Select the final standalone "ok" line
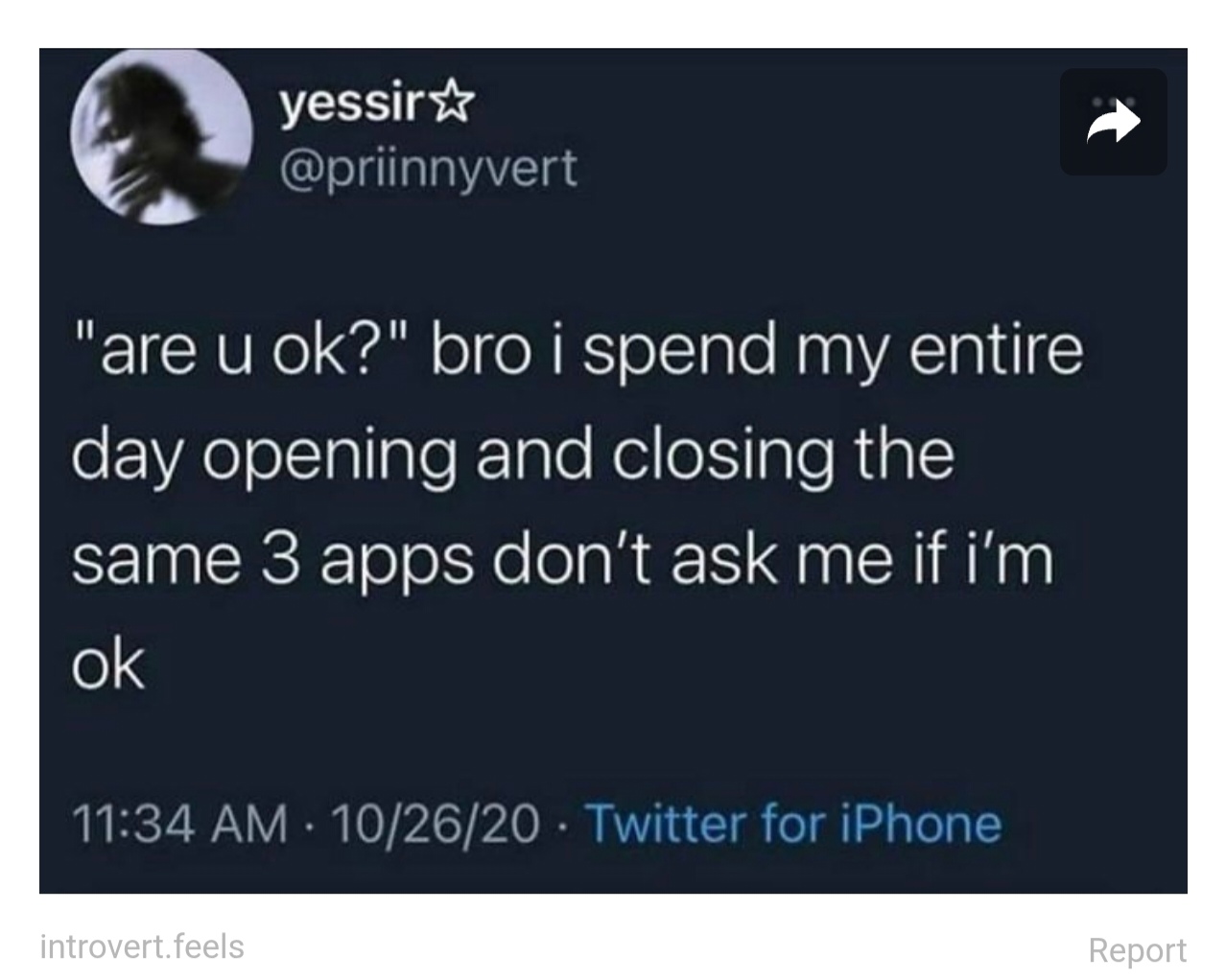The width and height of the screenshot is (1226, 980). point(107,665)
